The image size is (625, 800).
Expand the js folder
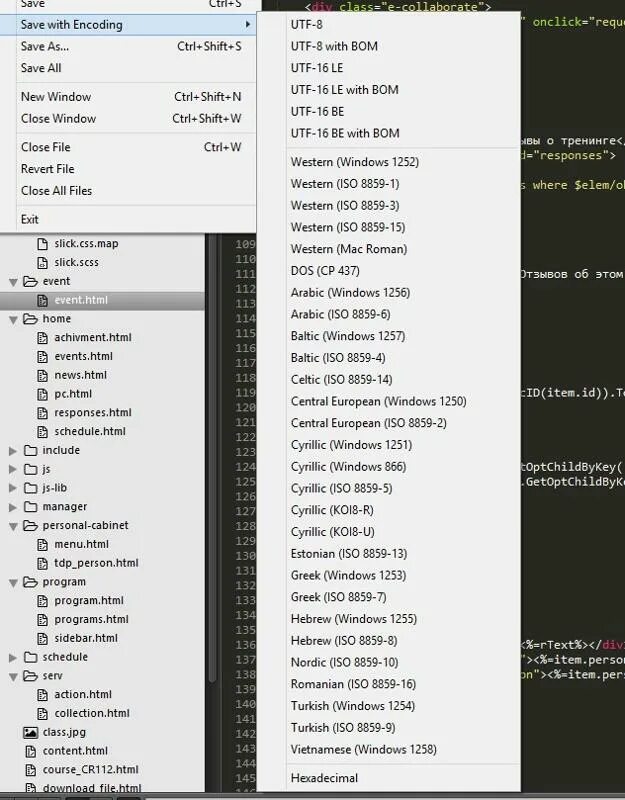(x=13, y=469)
